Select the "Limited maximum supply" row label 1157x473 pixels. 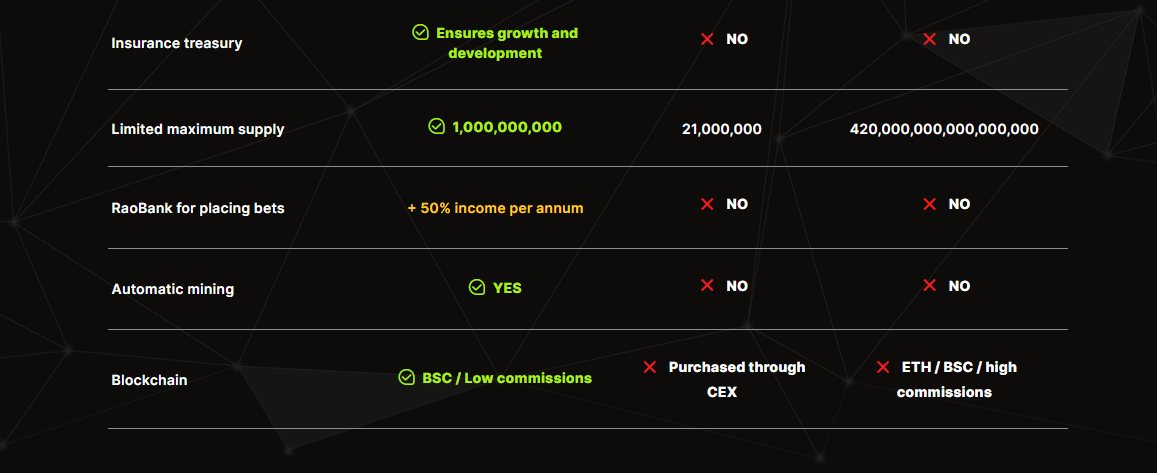tap(197, 129)
